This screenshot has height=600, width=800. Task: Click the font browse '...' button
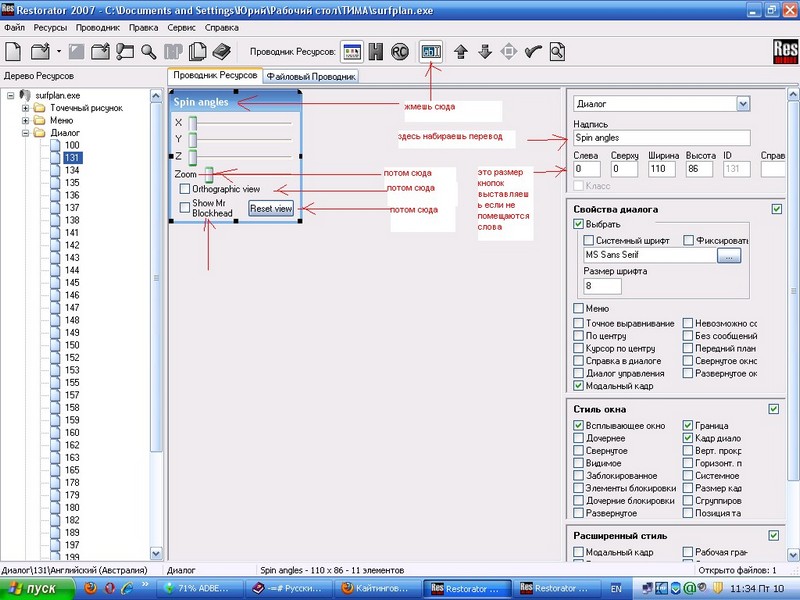[x=728, y=256]
